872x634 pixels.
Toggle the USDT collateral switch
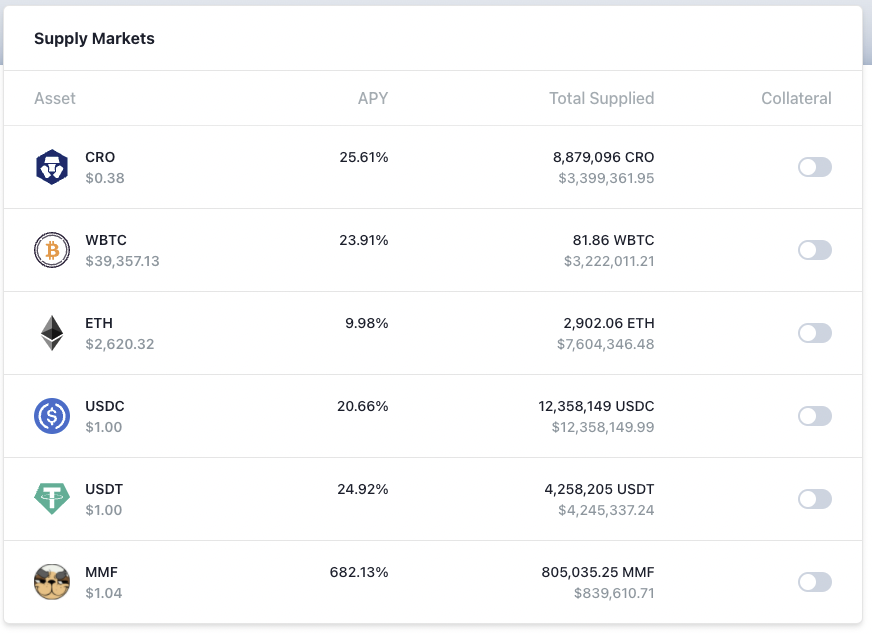814,499
